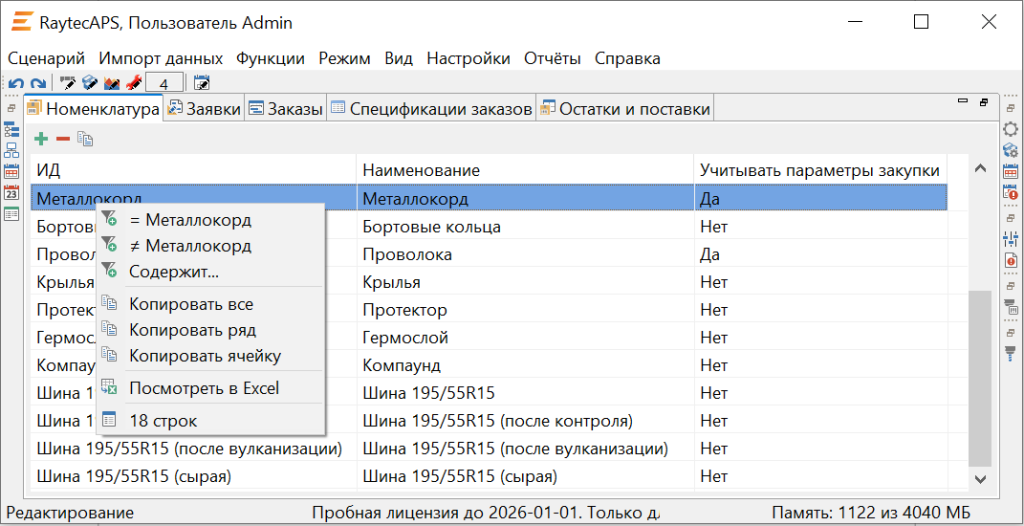Open the Остатки и поставки tab
Image resolution: width=1024 pixels, height=526 pixels.
pos(624,109)
